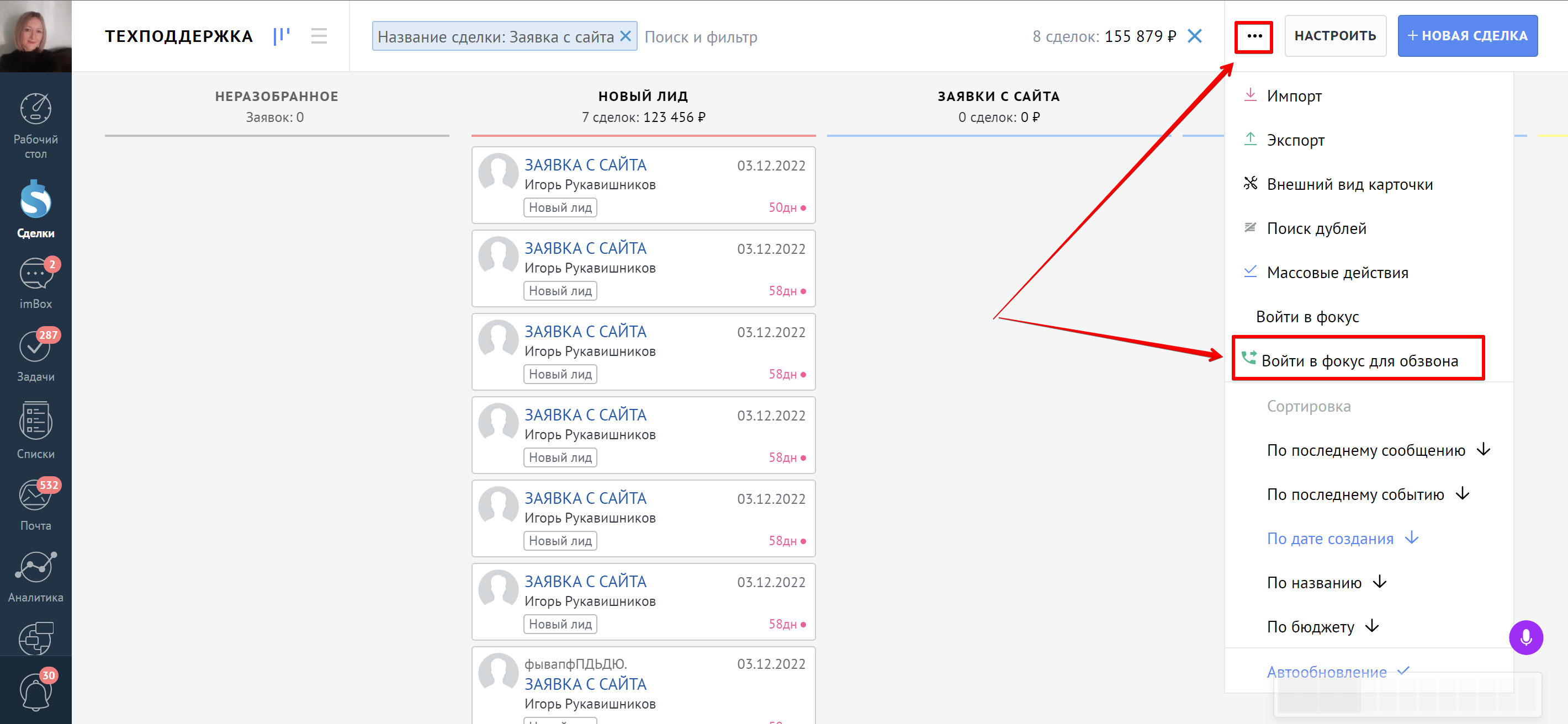The image size is (1568, 724).
Task: Click ЗАЯВКИ С САЙТА column header
Action: coord(998,96)
